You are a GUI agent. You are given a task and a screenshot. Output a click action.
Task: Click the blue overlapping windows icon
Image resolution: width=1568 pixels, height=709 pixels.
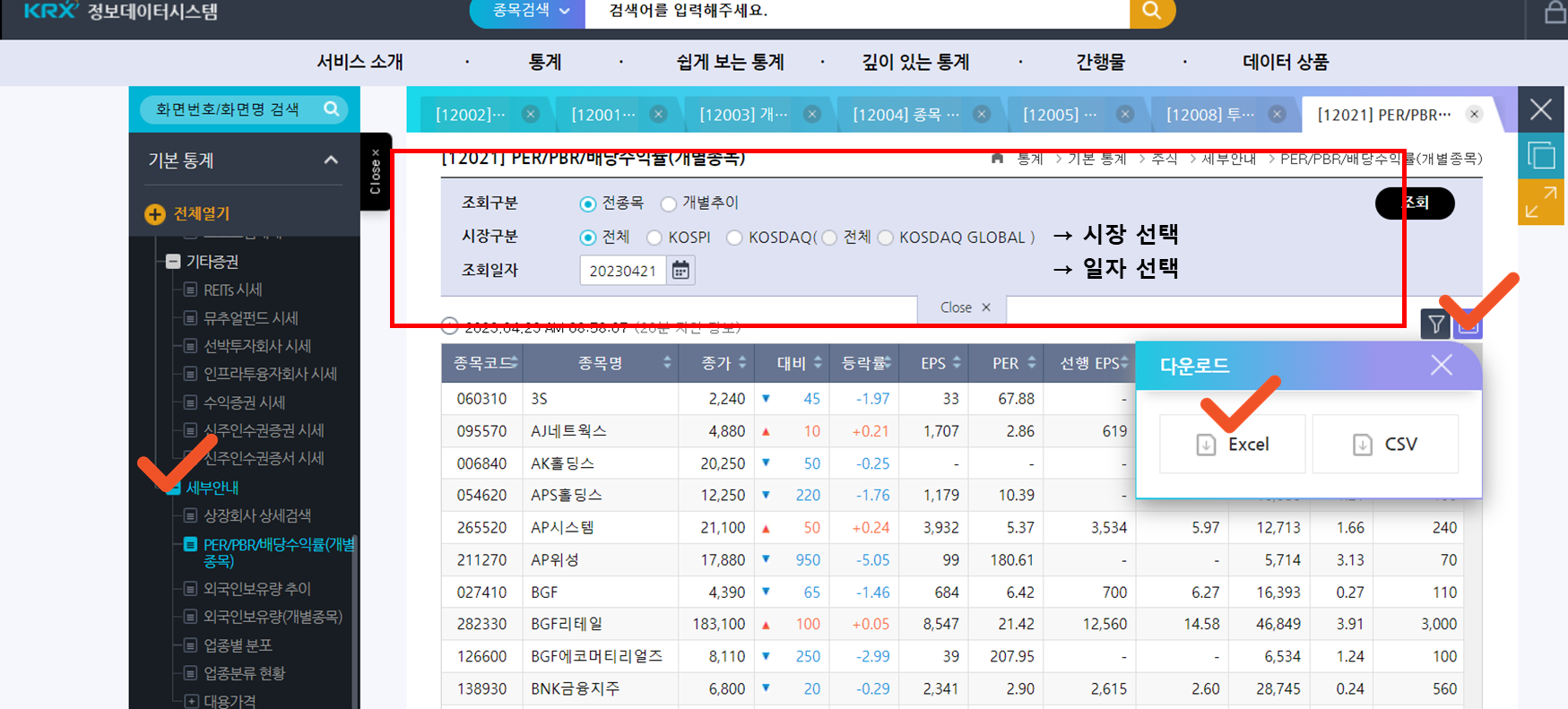pyautogui.click(x=1541, y=155)
